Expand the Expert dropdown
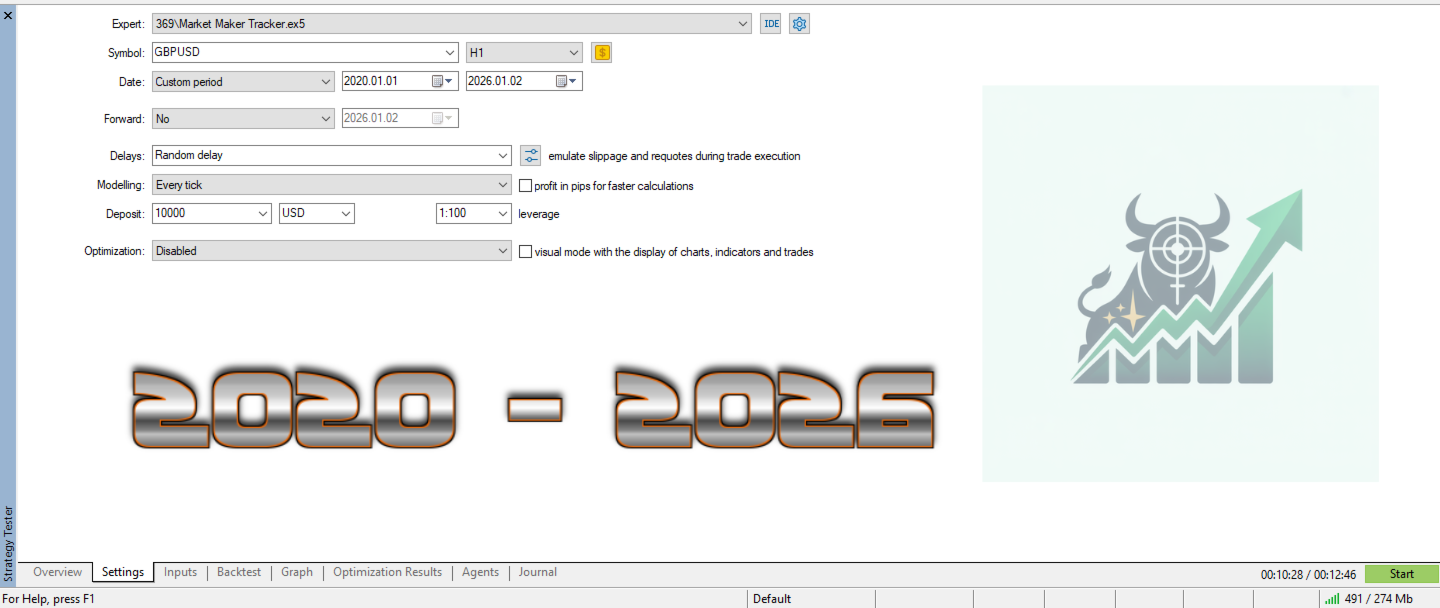Image resolution: width=1440 pixels, height=608 pixels. click(742, 23)
